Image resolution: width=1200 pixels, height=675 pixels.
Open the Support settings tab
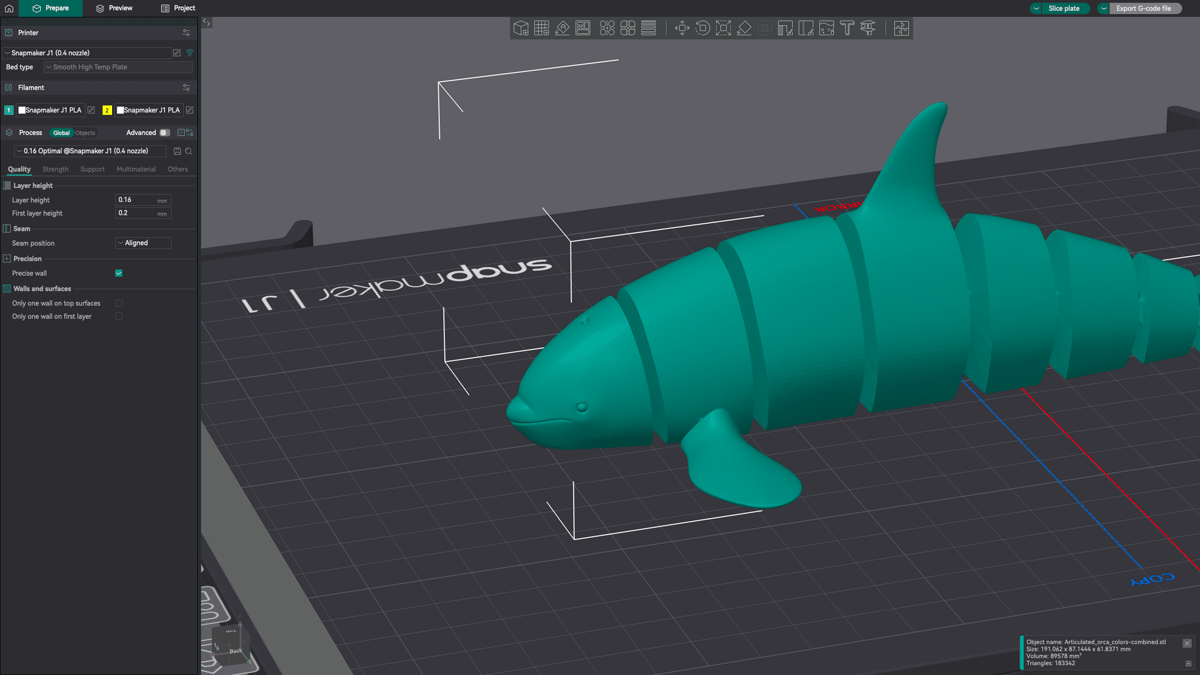pyautogui.click(x=92, y=169)
